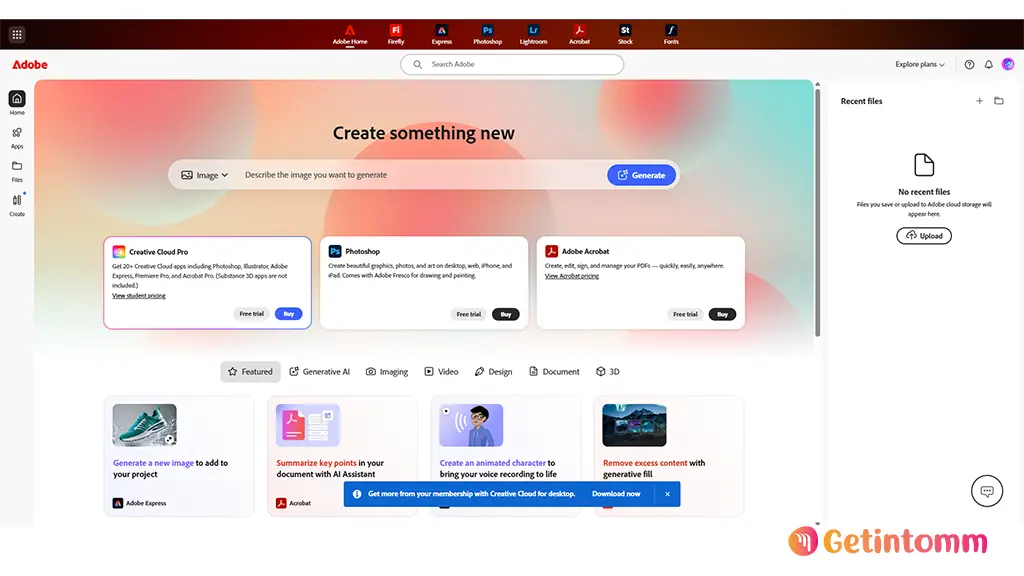Switch to the 3D tab
1024x576 pixels.
pyautogui.click(x=607, y=372)
